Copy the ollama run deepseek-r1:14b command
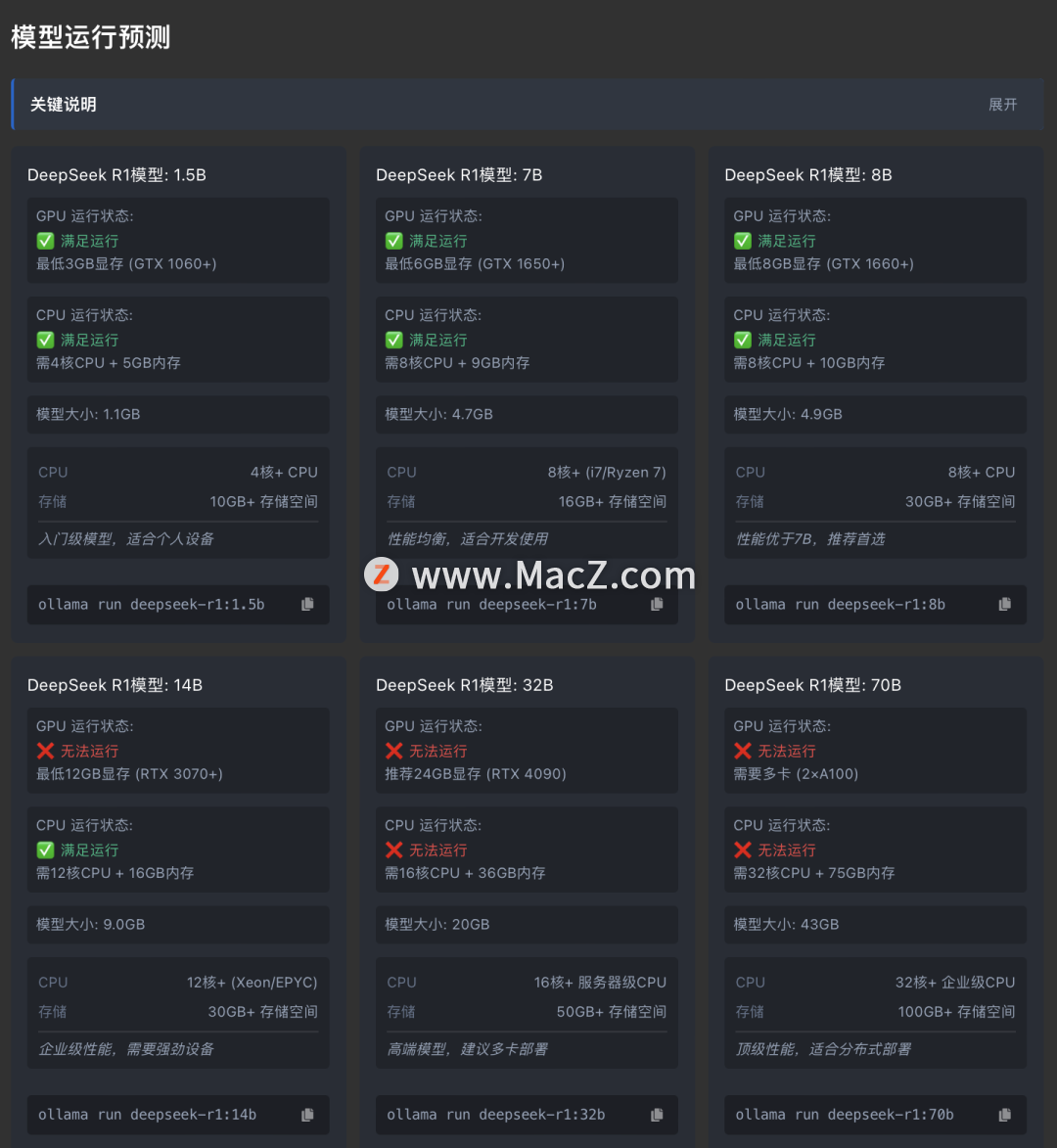The width and height of the screenshot is (1057, 1148). [x=307, y=1115]
